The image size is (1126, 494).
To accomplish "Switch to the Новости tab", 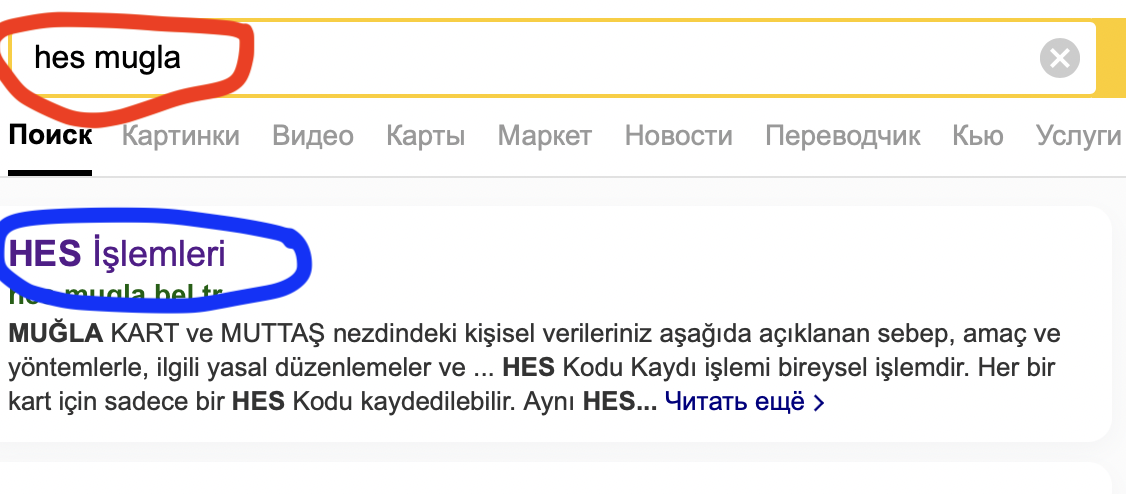I will pyautogui.click(x=679, y=135).
